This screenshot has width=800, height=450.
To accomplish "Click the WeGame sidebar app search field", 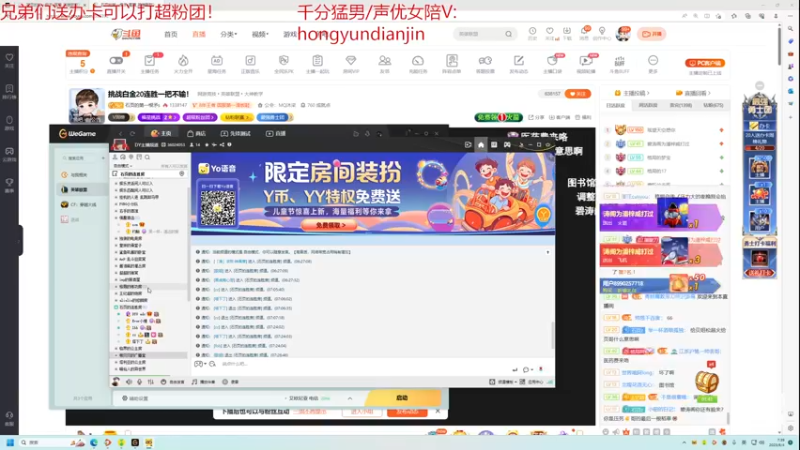I will [82, 159].
